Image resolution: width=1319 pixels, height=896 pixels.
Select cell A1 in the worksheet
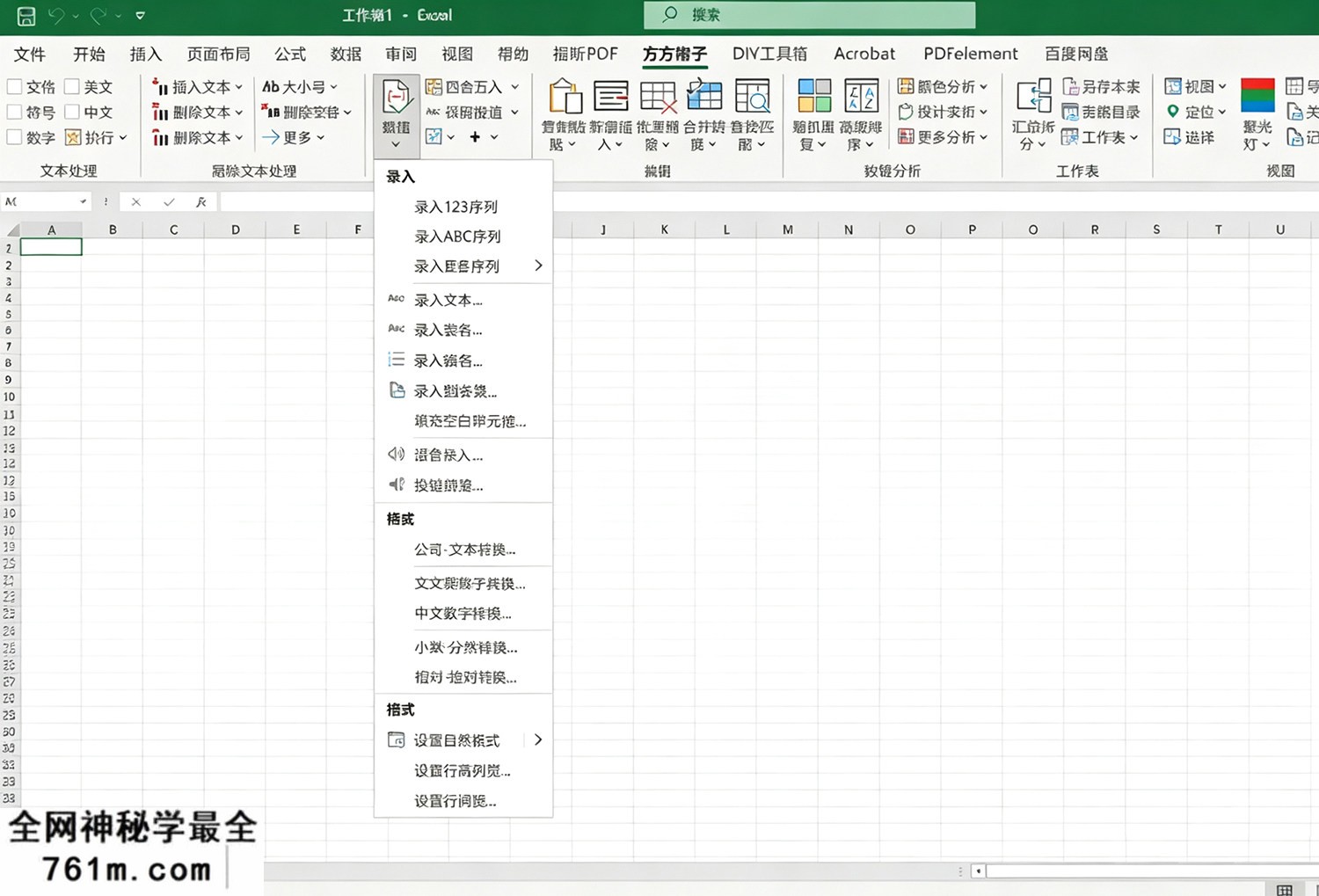coord(51,247)
